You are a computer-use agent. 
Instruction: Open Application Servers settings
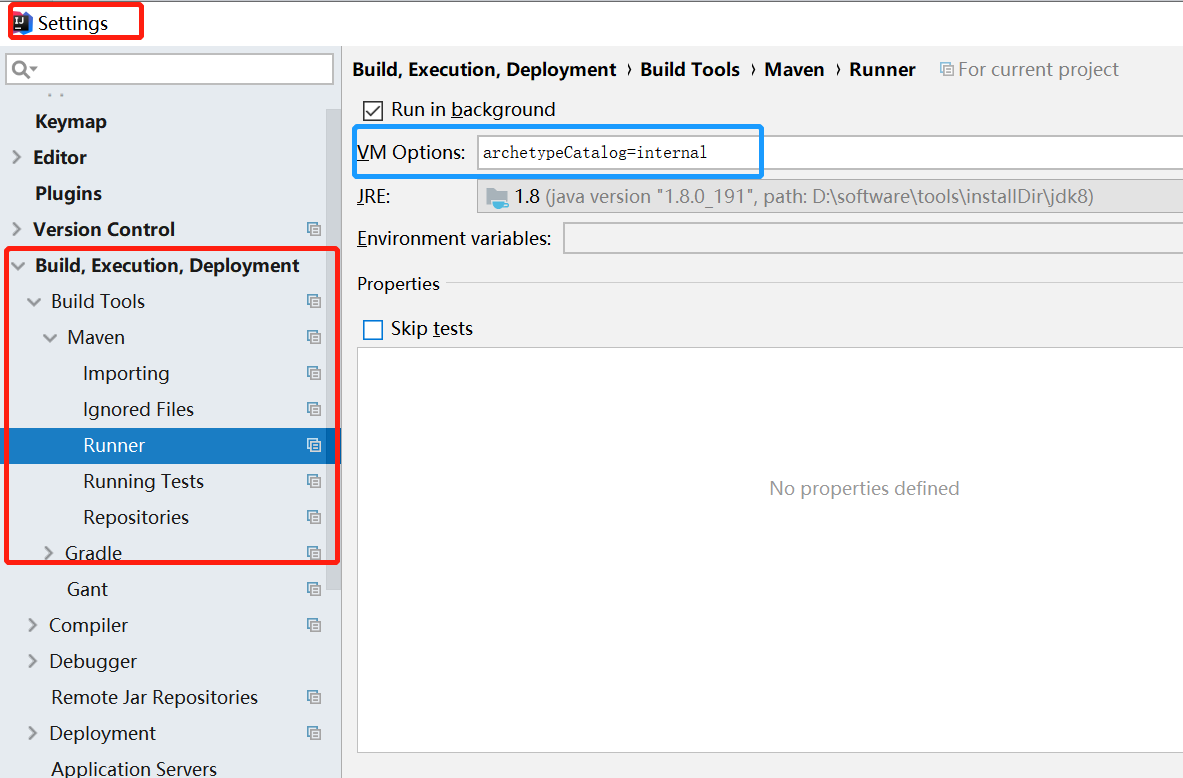pyautogui.click(x=134, y=768)
